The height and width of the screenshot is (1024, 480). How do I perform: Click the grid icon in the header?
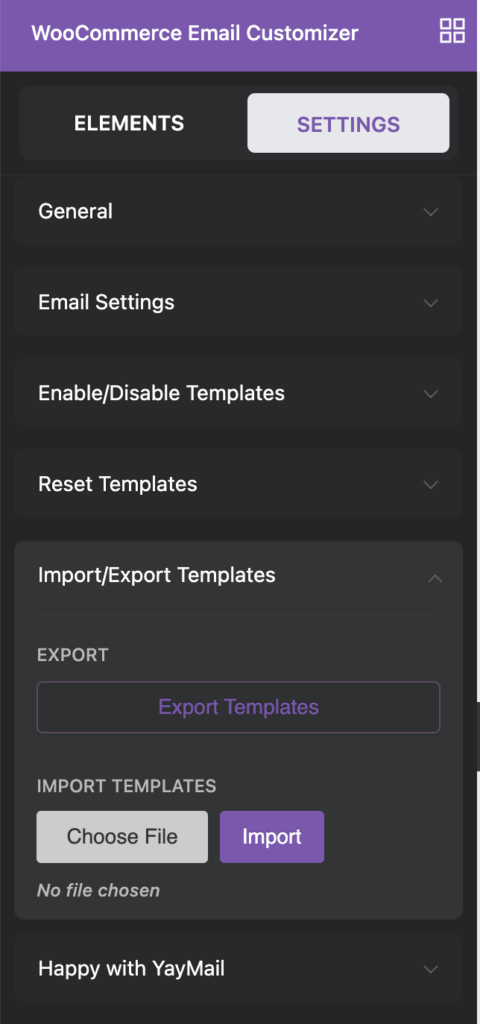[452, 31]
